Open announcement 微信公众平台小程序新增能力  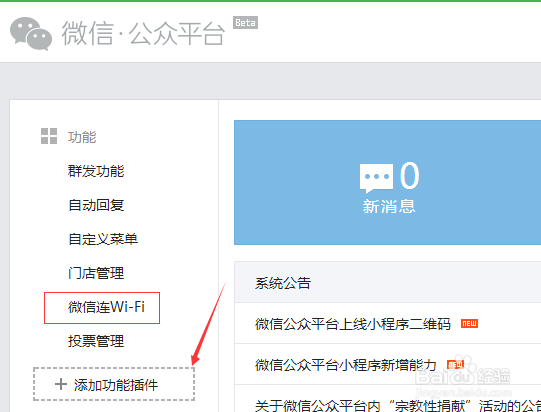[x=346, y=365]
